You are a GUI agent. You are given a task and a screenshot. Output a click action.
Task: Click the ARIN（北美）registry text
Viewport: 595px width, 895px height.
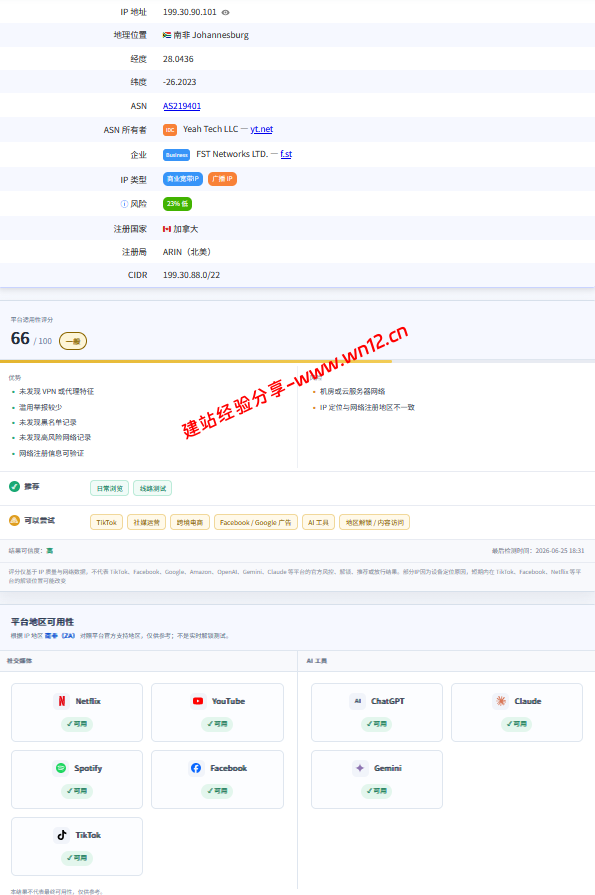pyautogui.click(x=188, y=252)
